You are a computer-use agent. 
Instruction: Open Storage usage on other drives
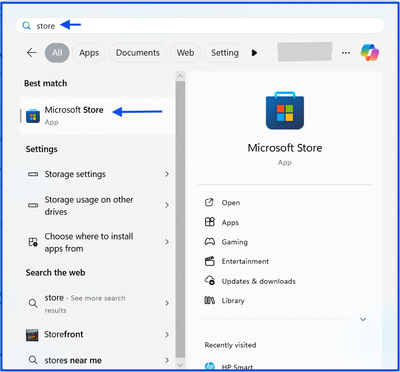pos(97,206)
